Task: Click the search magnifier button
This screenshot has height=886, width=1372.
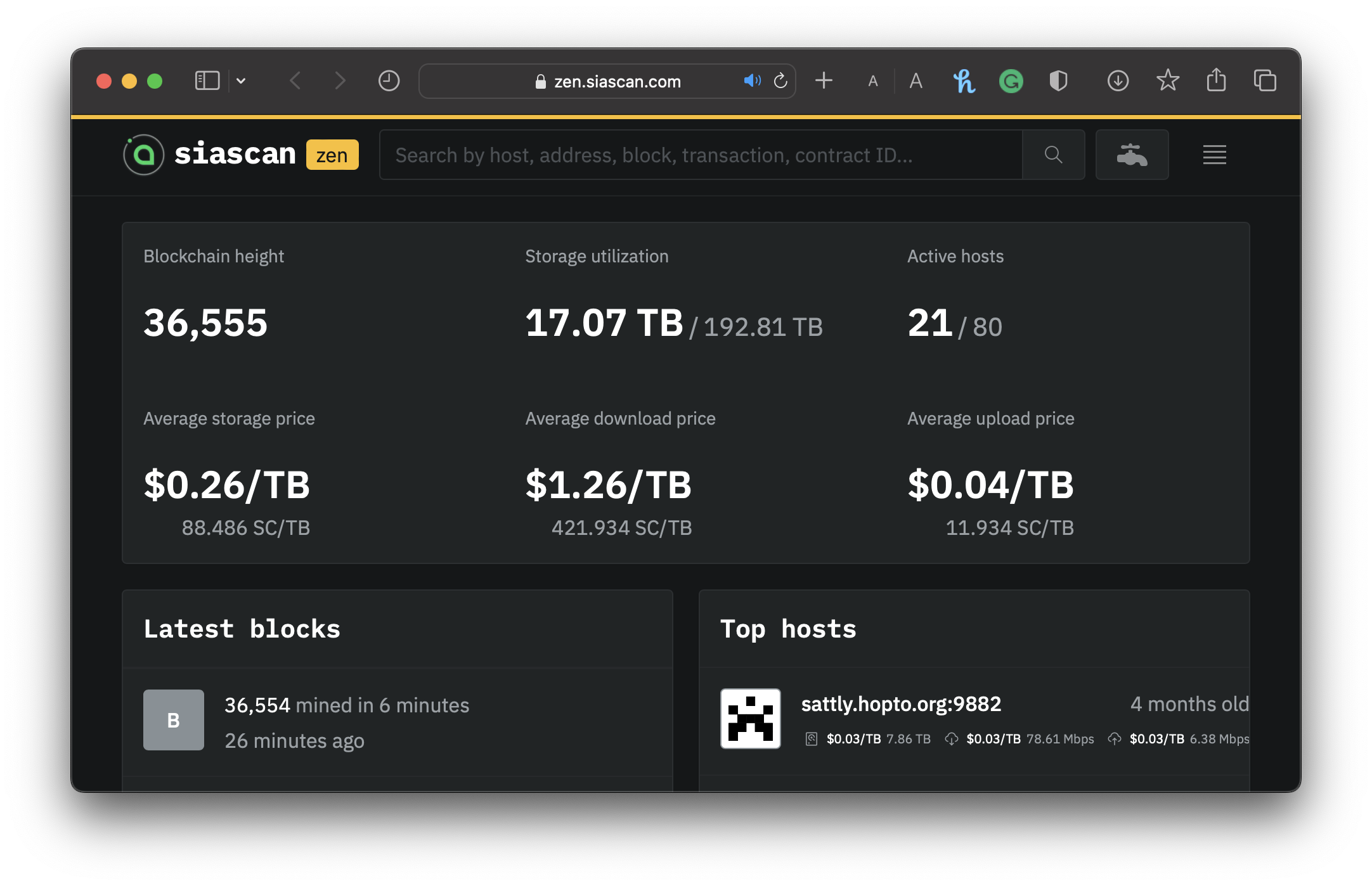Action: click(x=1053, y=155)
